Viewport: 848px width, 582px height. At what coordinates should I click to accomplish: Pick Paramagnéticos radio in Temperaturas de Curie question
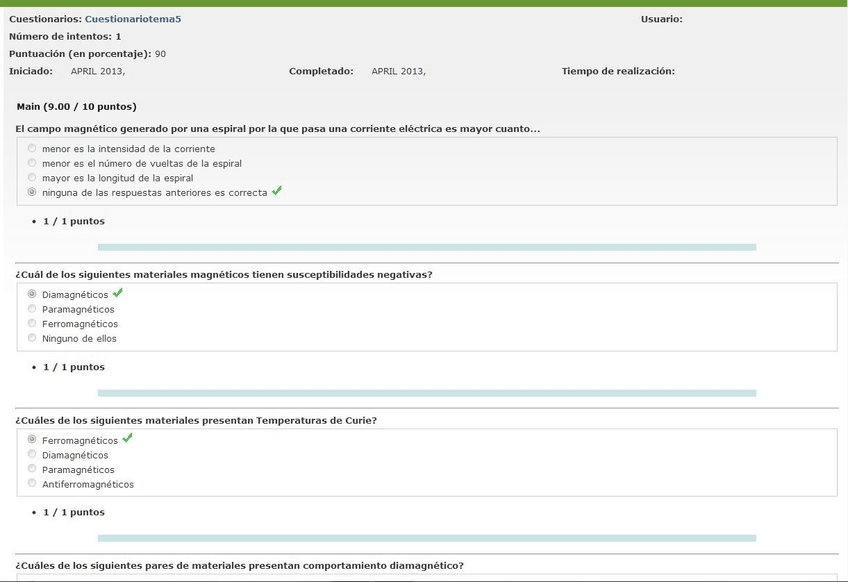[x=32, y=469]
